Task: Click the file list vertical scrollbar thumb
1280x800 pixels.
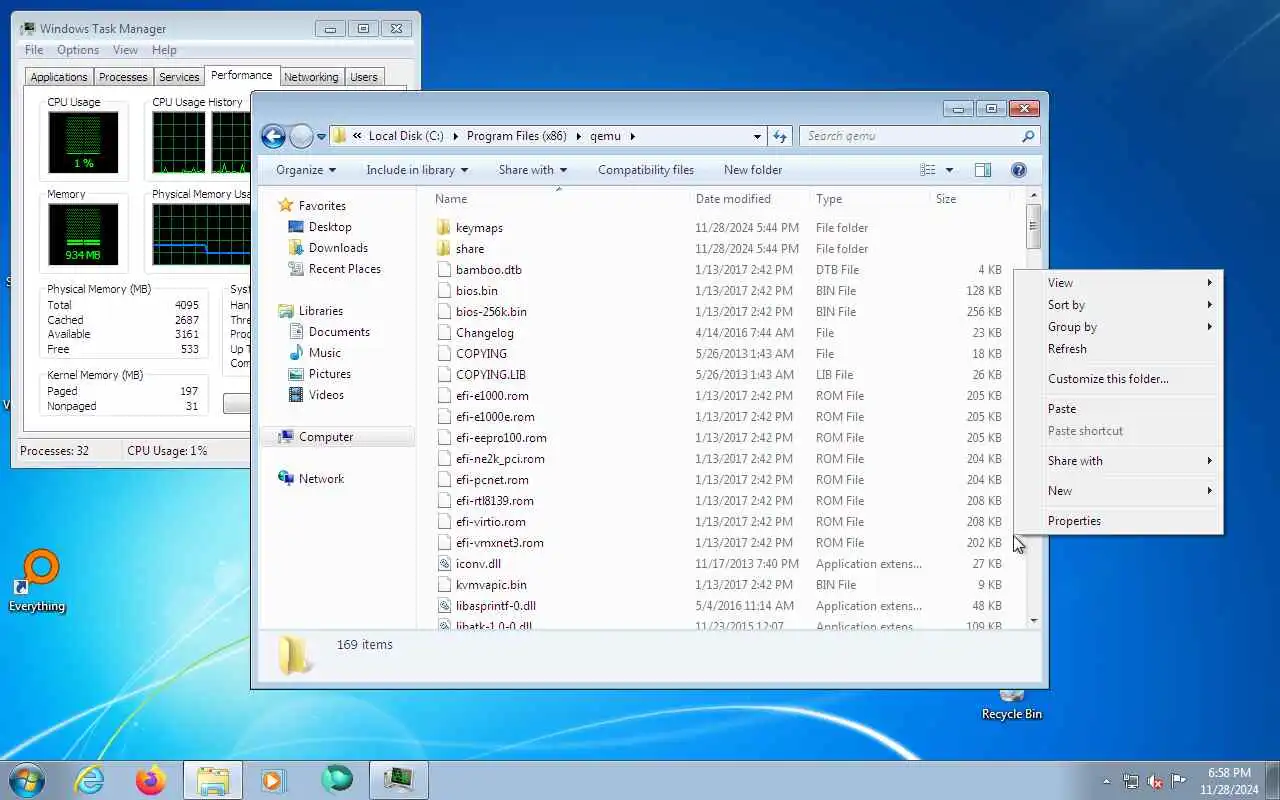Action: (x=1034, y=226)
